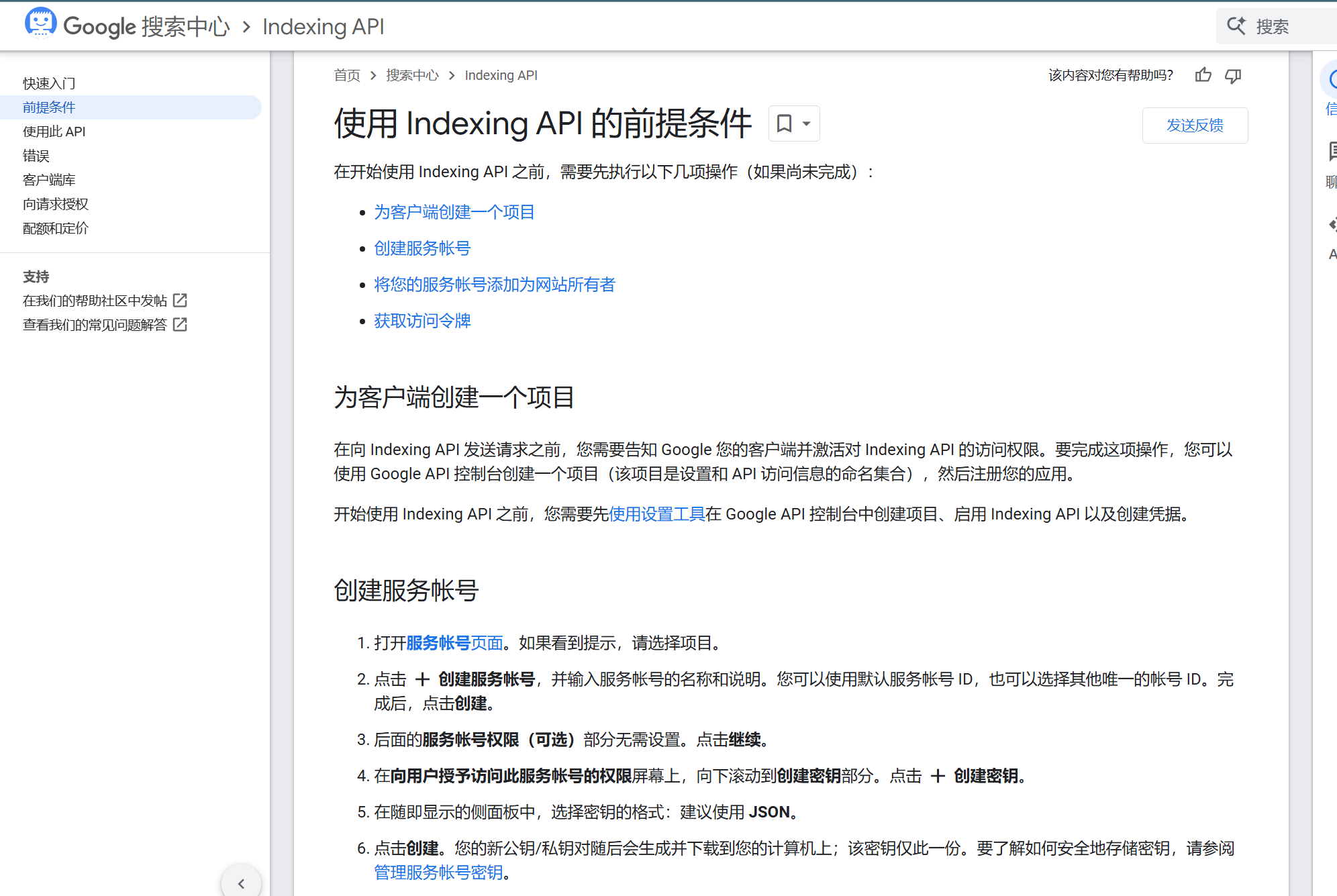
Task: Click external link icon next to 在我们的帮助社区中发帖
Action: [180, 300]
